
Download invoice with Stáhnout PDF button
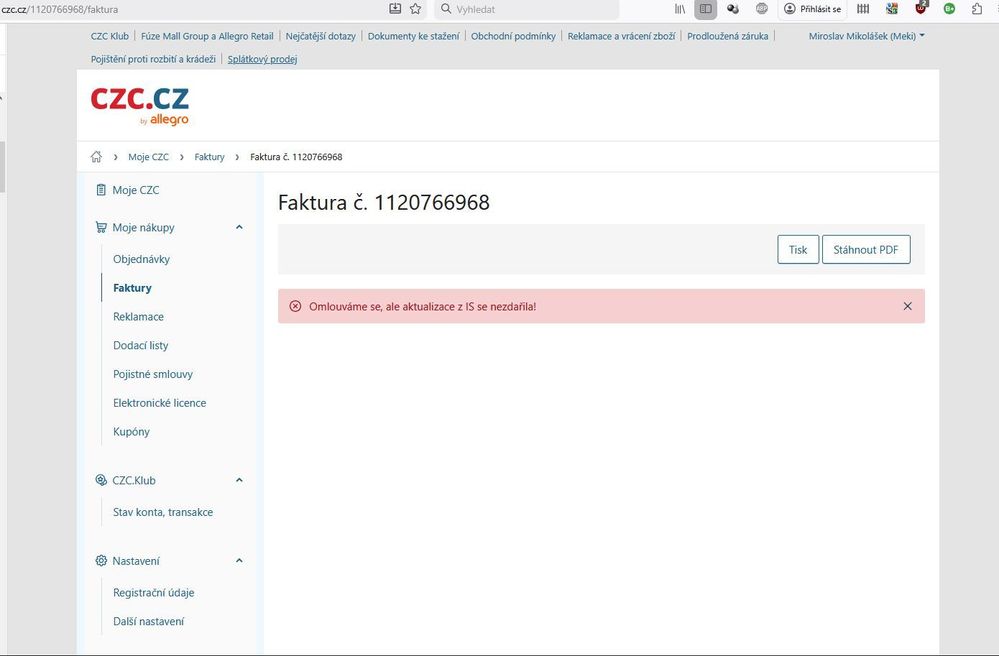click(x=867, y=250)
